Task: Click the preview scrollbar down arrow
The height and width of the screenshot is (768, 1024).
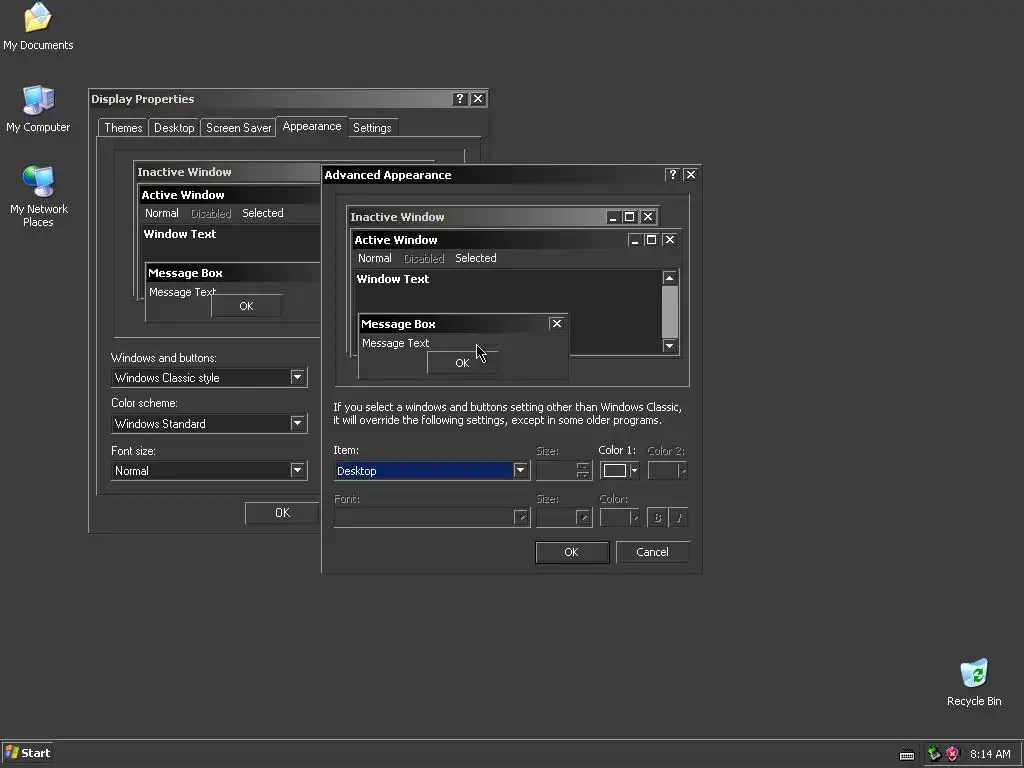Action: coord(669,345)
